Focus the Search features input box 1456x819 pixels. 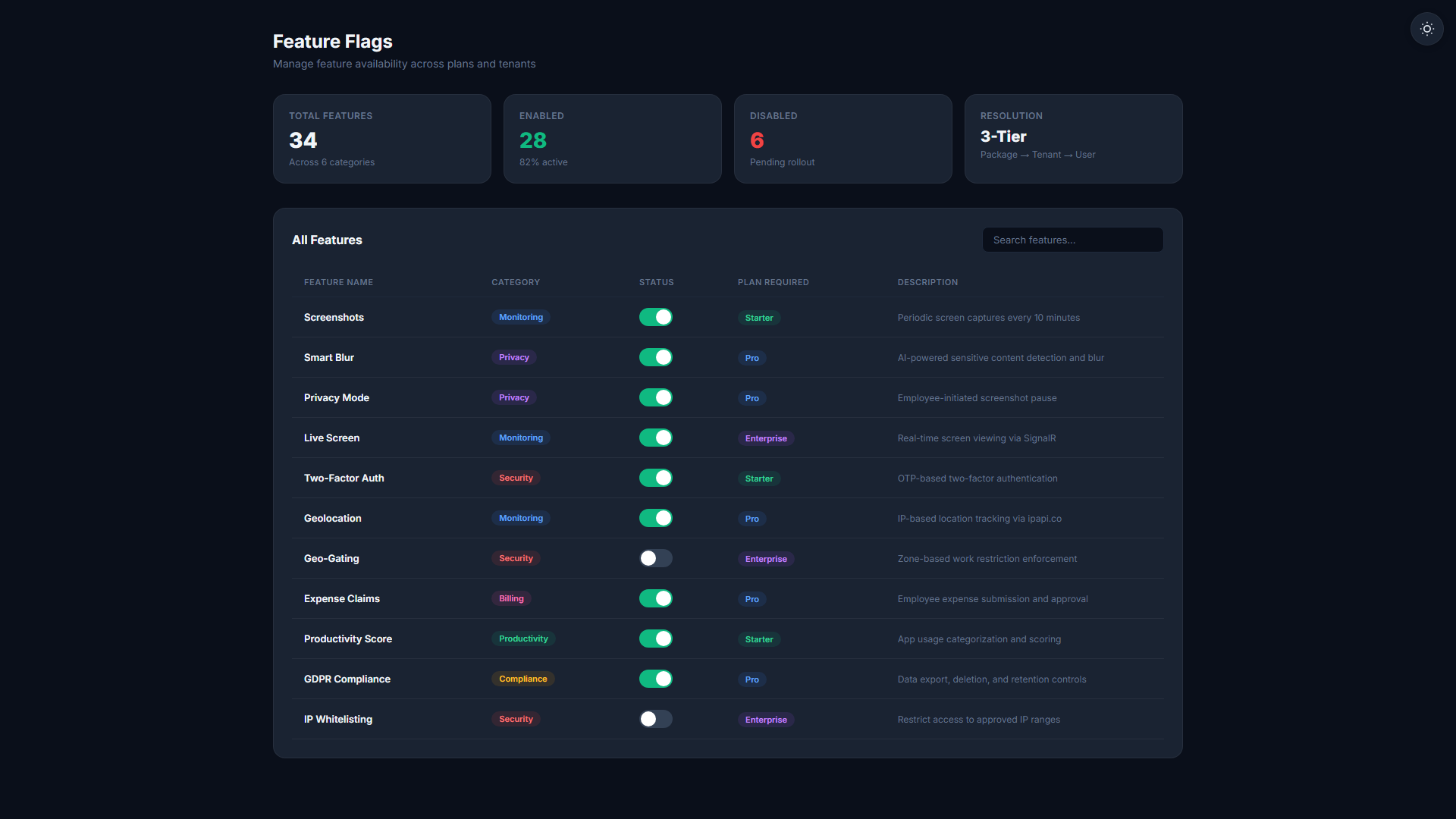tap(1072, 240)
